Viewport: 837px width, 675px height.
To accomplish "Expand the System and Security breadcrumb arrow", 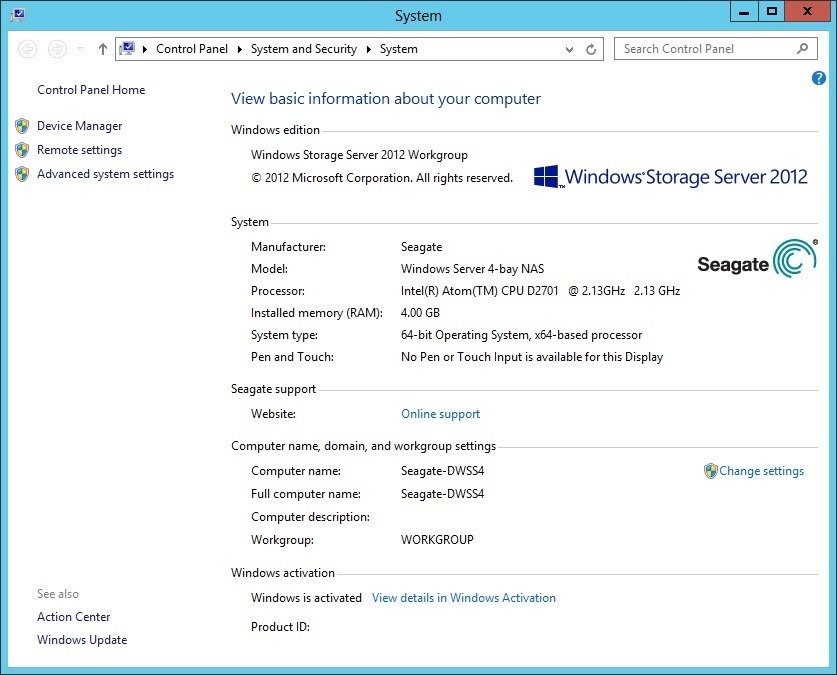I will coord(368,49).
